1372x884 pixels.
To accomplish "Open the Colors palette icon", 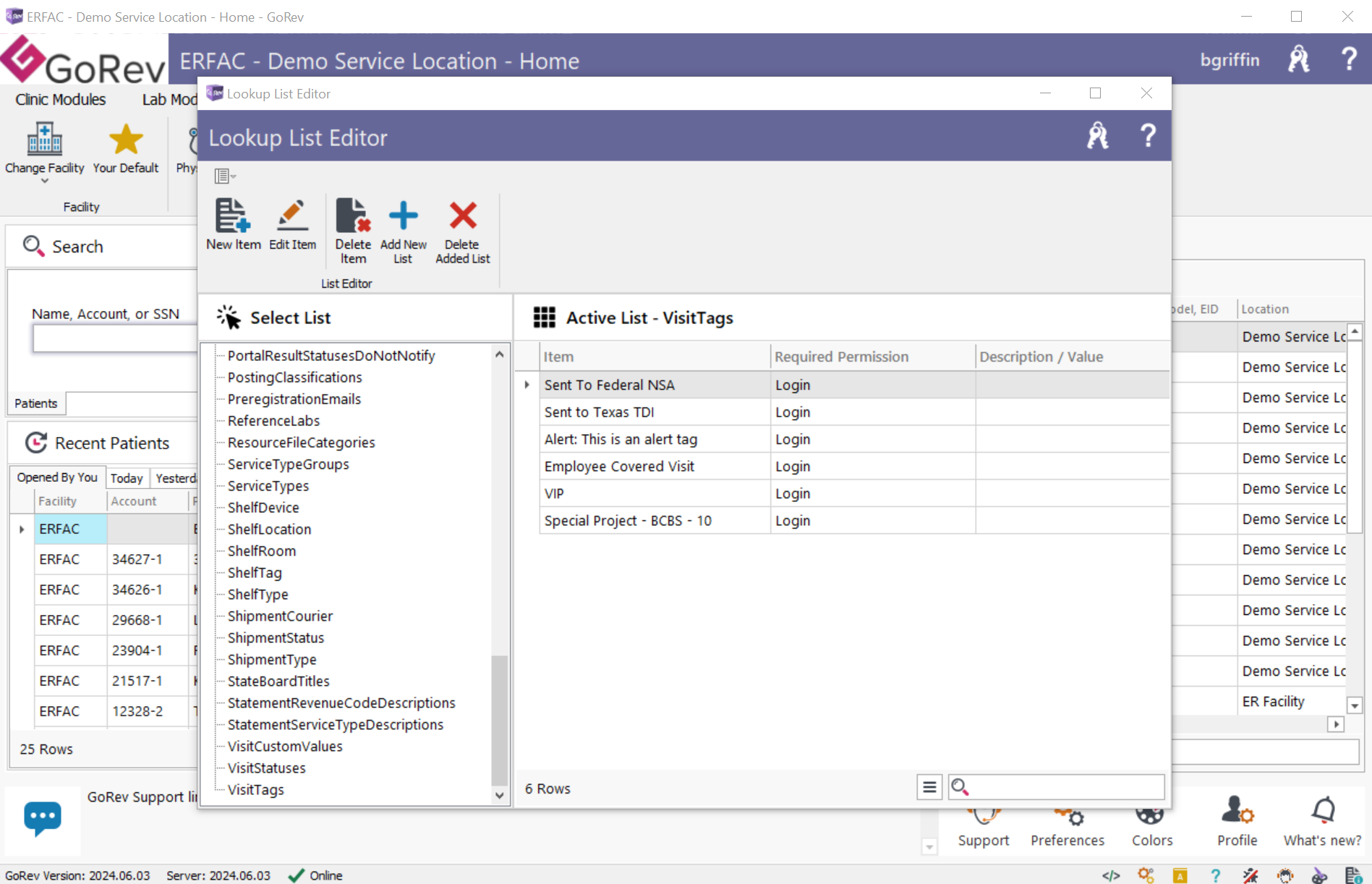I will coord(1150,816).
